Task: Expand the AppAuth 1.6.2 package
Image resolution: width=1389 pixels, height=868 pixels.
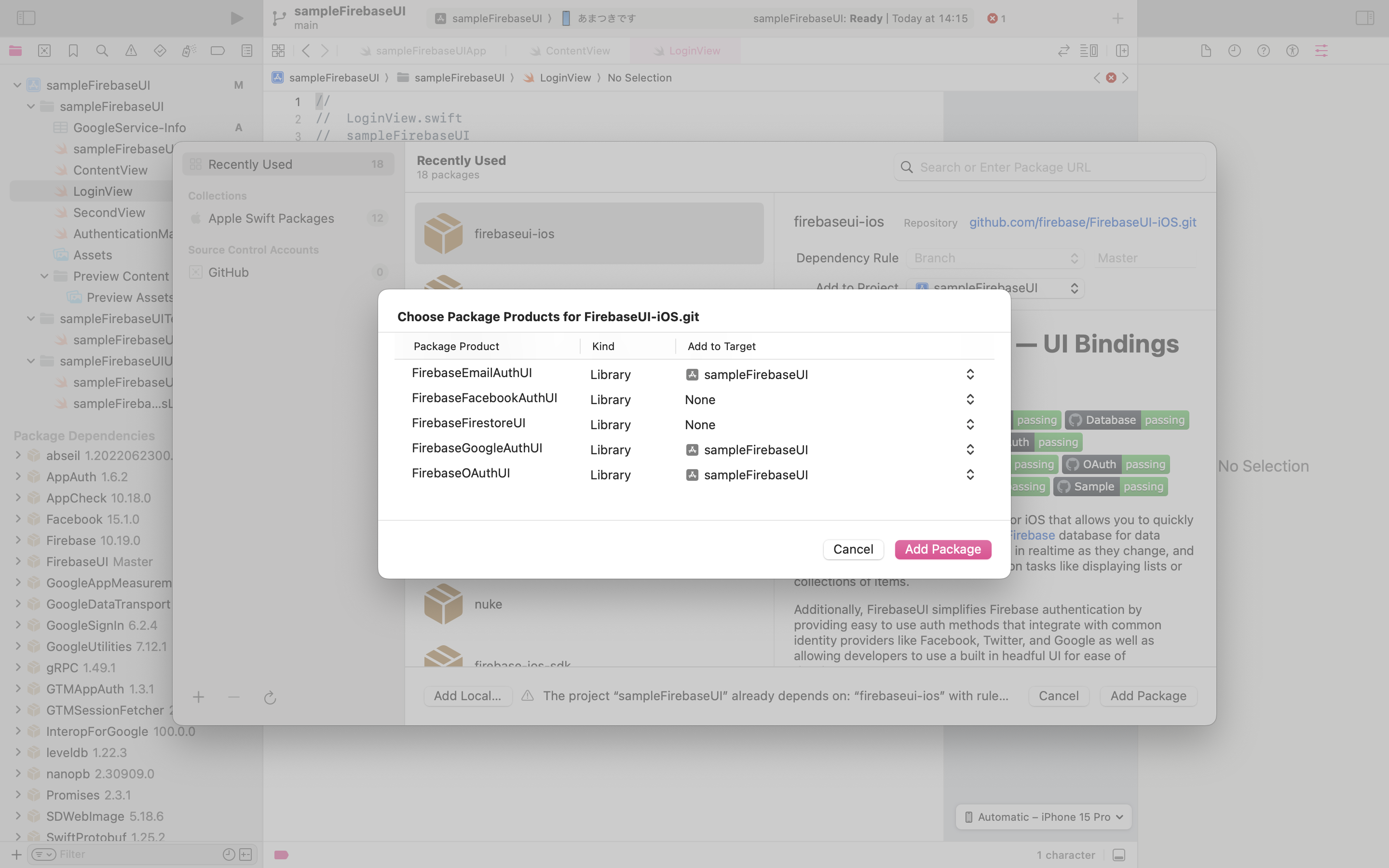Action: coord(18,476)
